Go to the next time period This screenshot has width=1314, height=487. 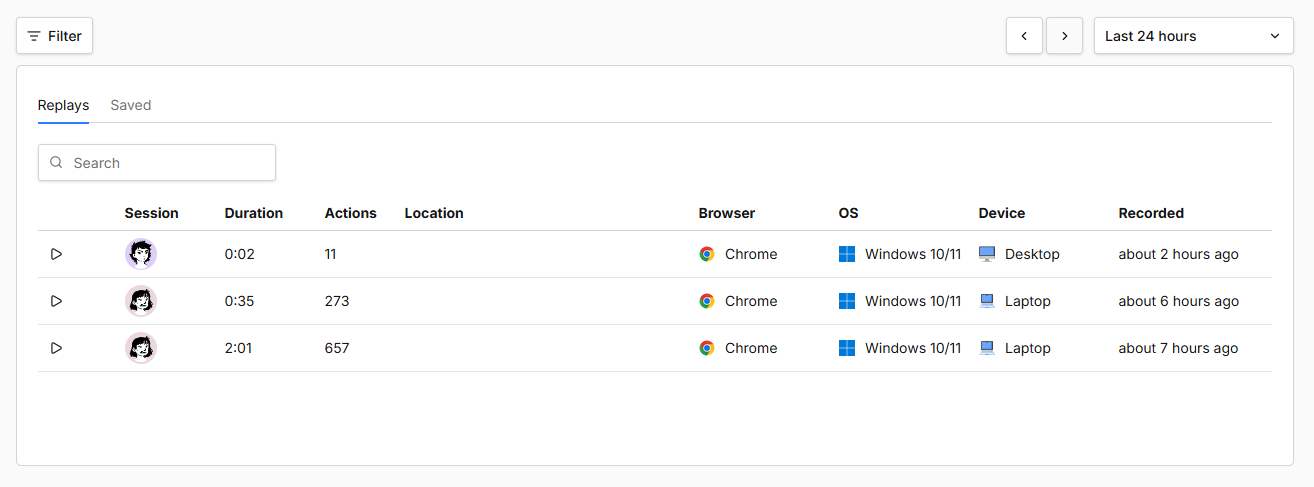[x=1064, y=36]
